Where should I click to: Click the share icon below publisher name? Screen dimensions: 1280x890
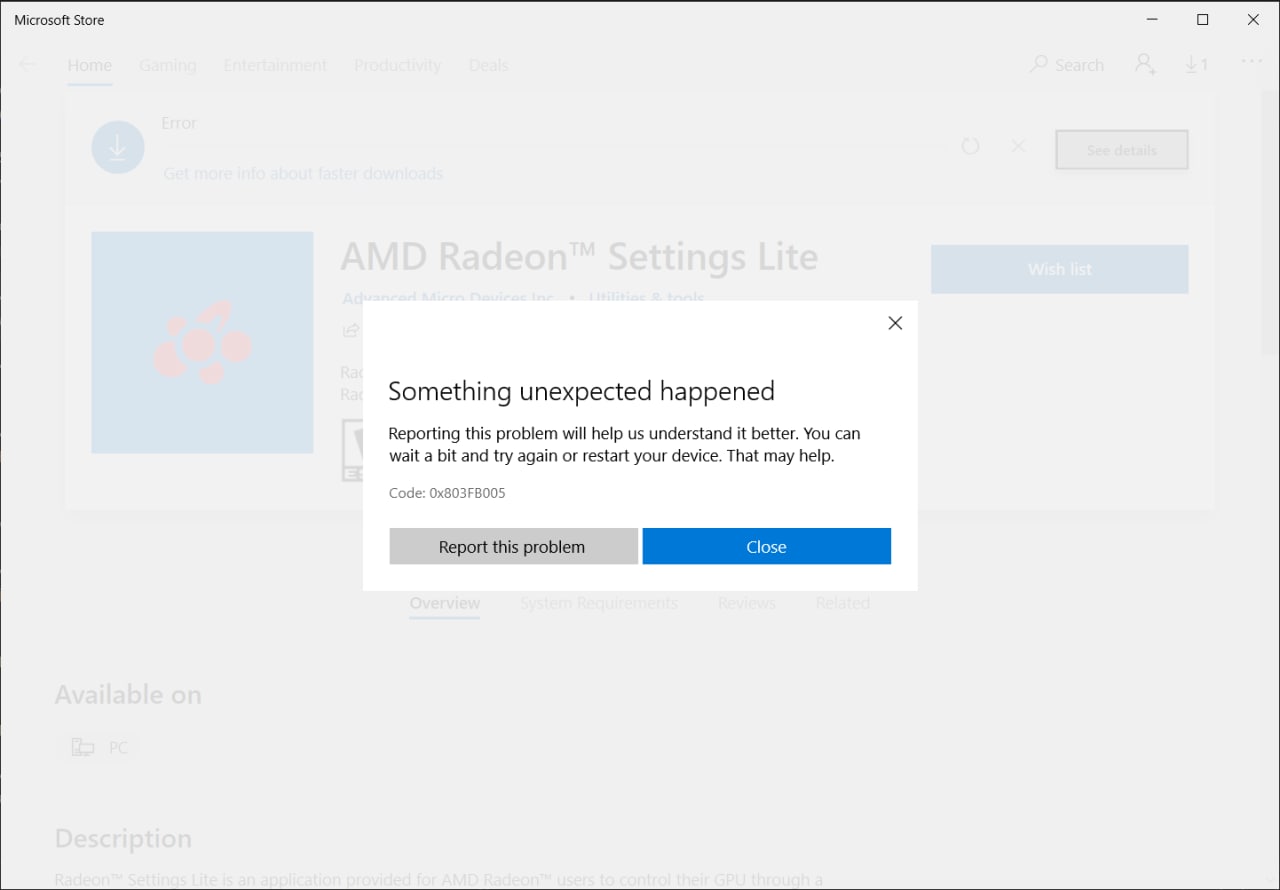point(351,330)
